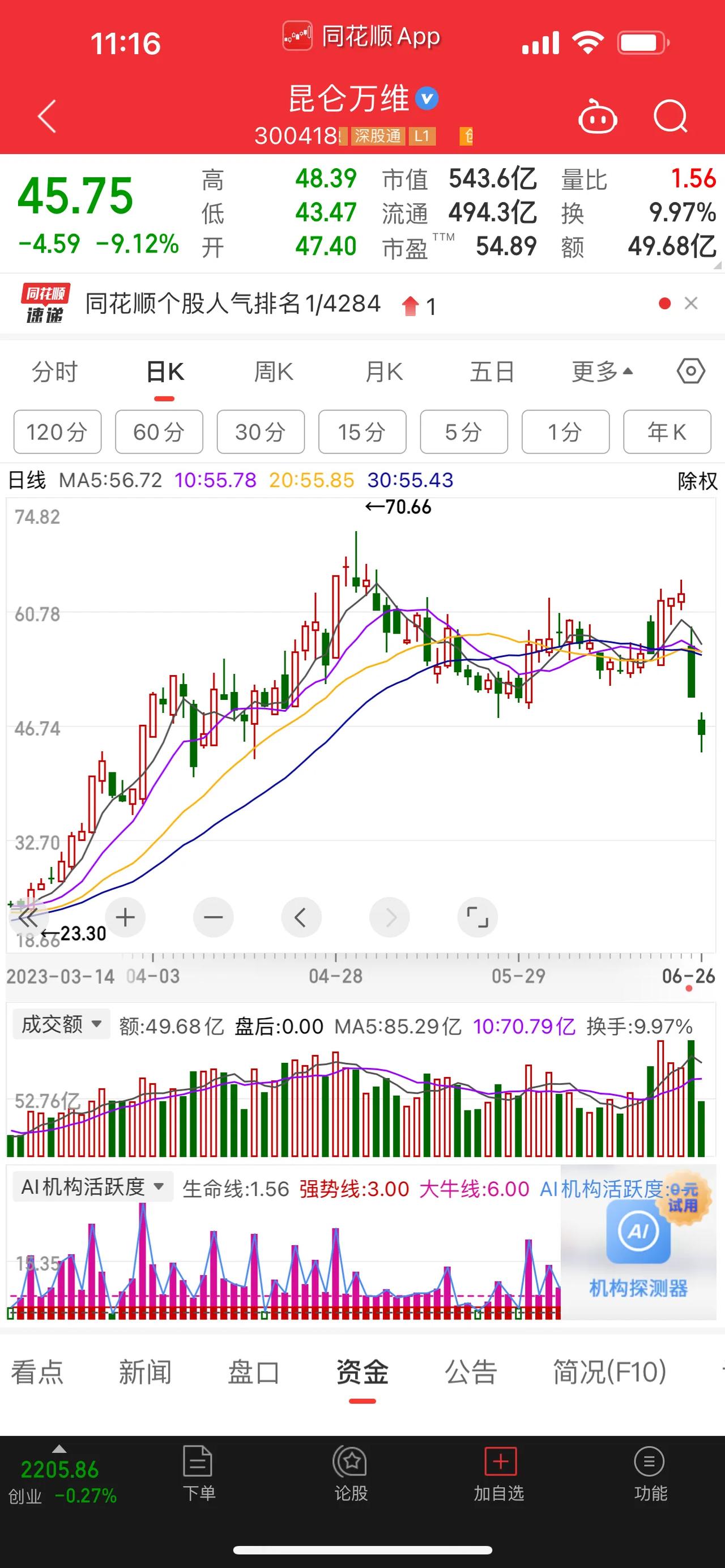Expand the 更多 chart options
This screenshot has height=1568, width=725.
pyautogui.click(x=602, y=371)
